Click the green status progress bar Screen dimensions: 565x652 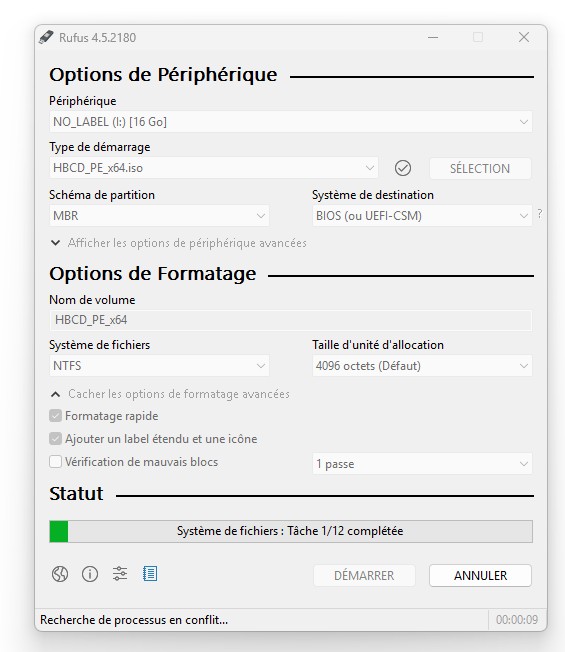coord(291,531)
